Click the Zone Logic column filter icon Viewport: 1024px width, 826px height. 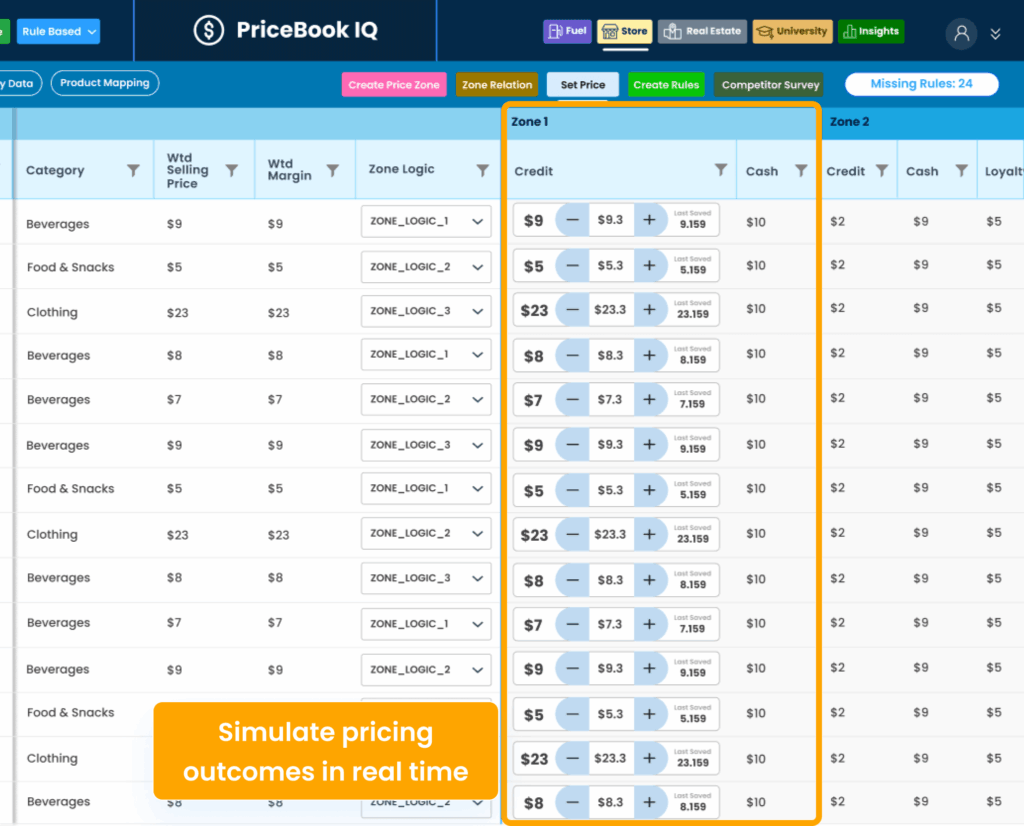(x=482, y=171)
